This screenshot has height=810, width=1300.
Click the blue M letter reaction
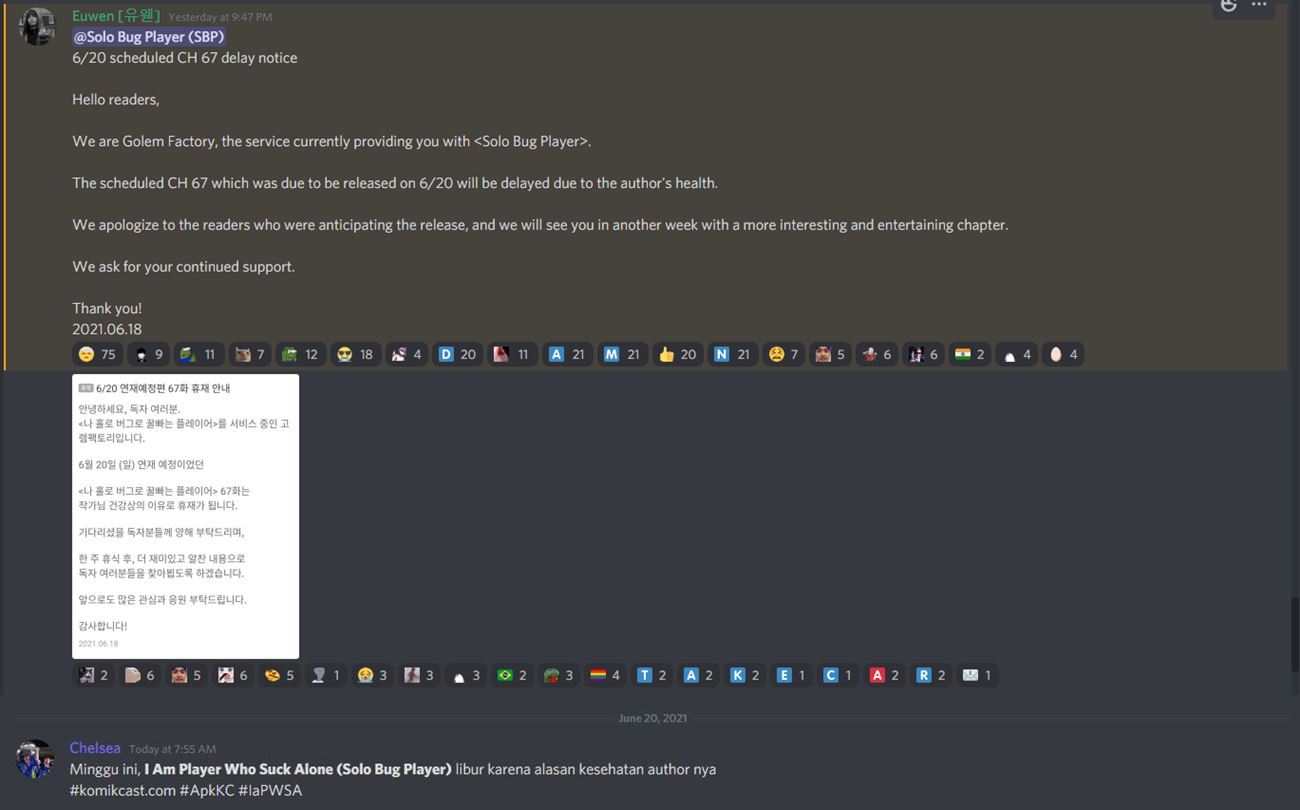(622, 354)
